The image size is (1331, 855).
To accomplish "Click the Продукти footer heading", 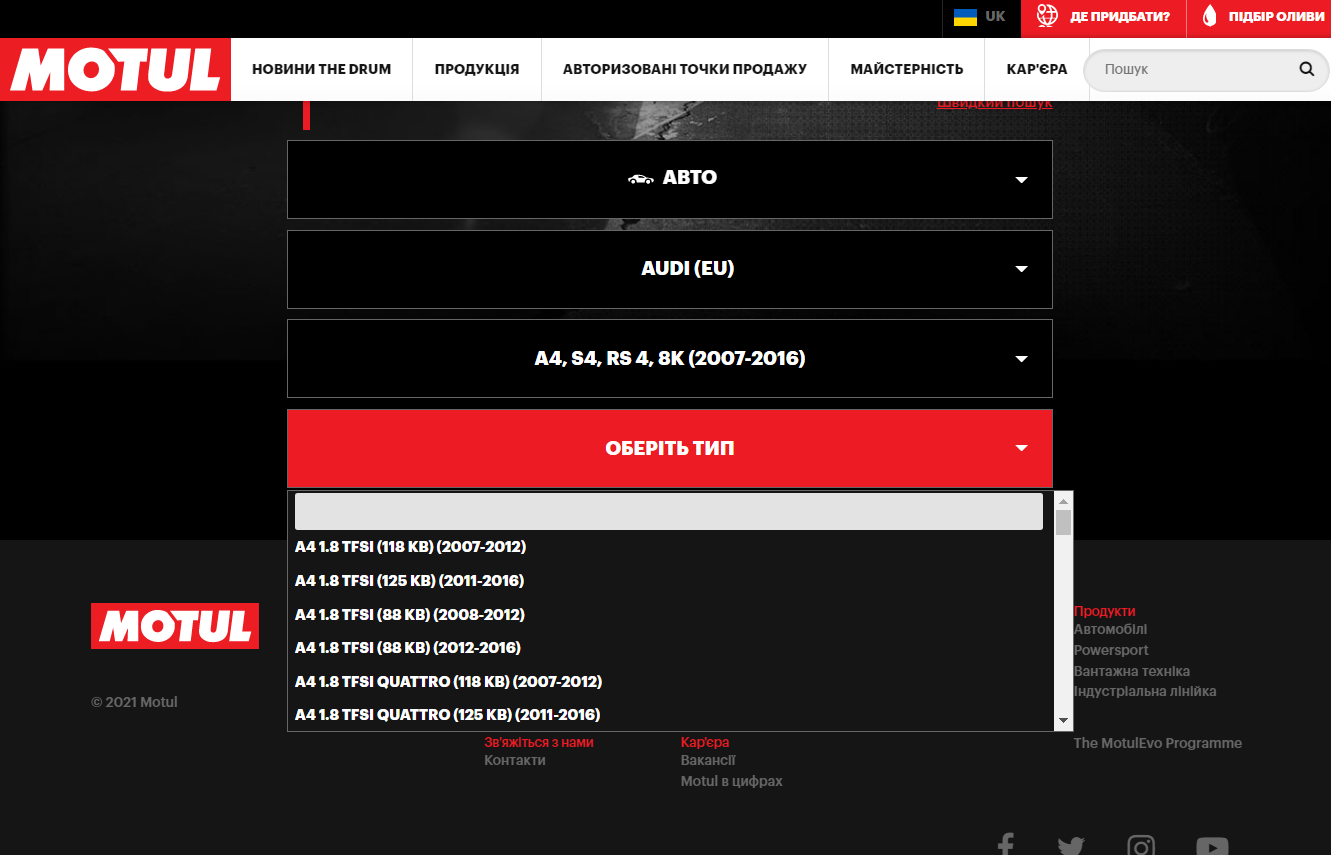I will 1105,611.
